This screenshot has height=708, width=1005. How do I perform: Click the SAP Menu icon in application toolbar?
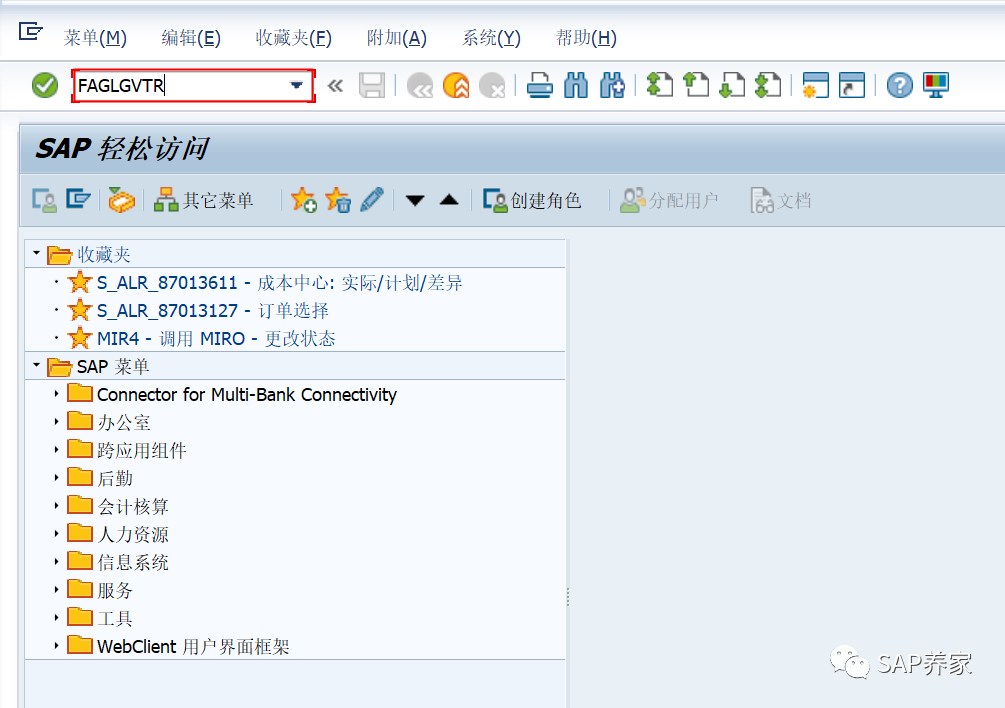(78, 199)
